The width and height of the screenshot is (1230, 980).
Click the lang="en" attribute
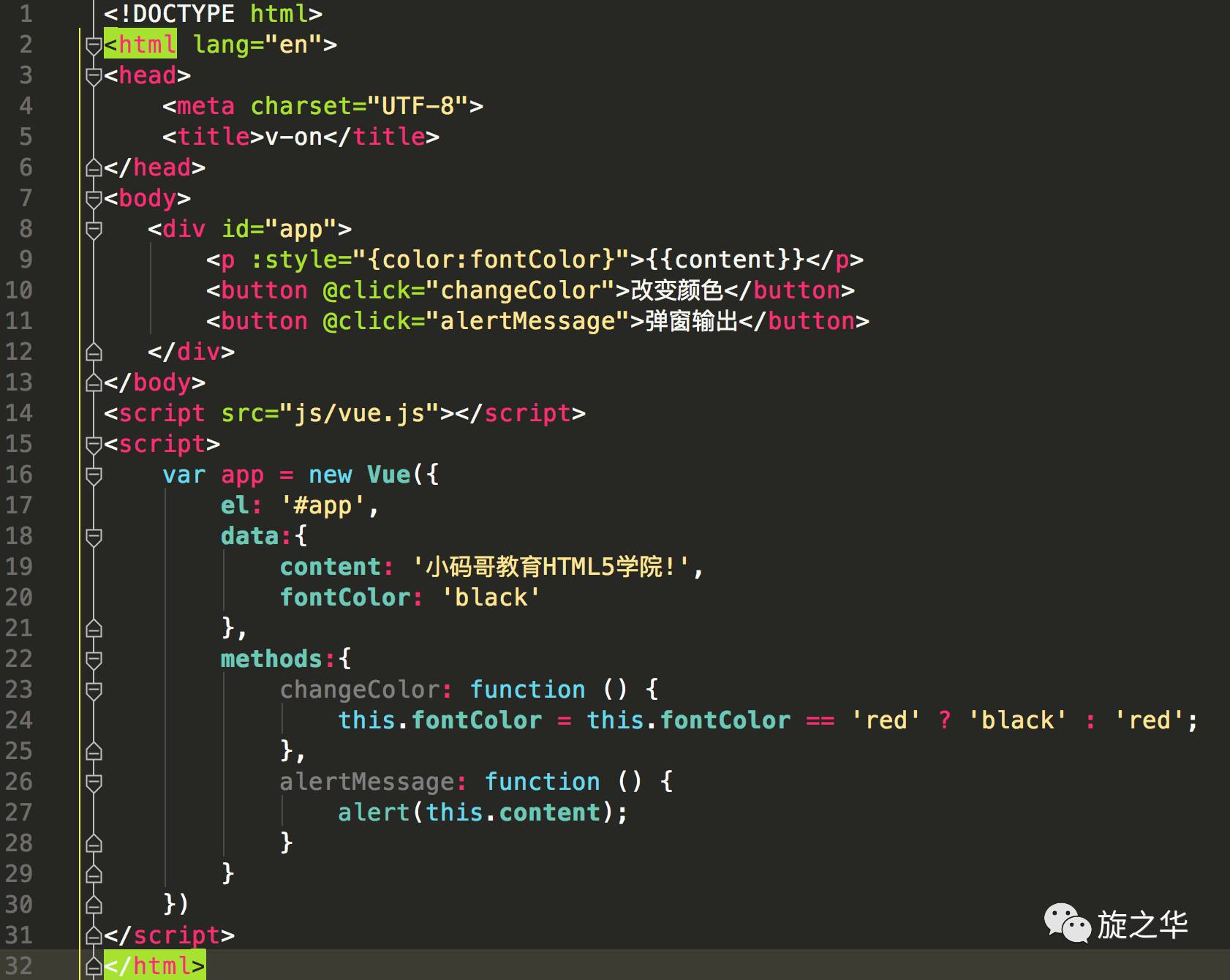pyautogui.click(x=257, y=45)
